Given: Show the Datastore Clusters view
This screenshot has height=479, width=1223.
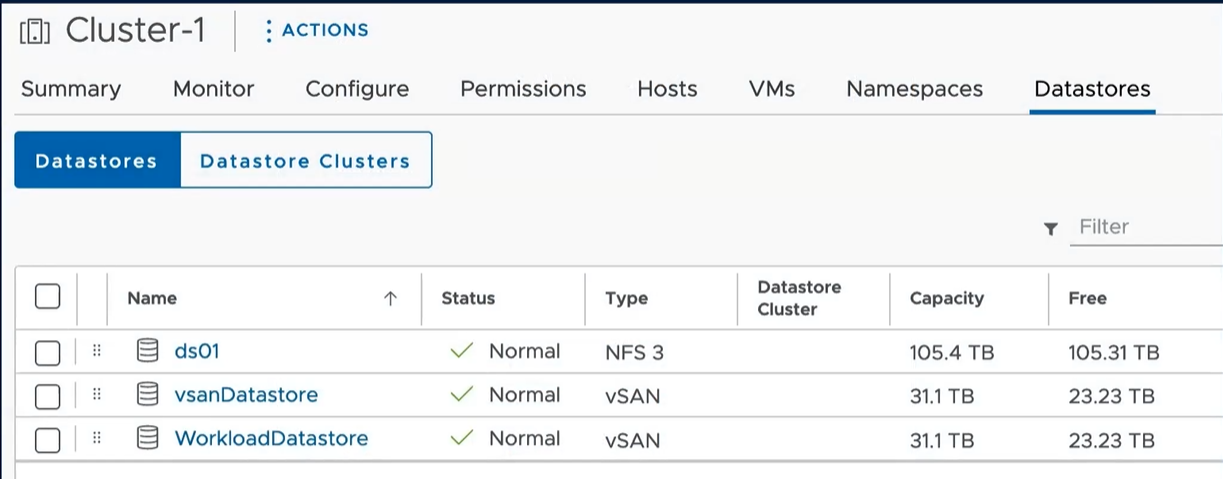Looking at the screenshot, I should [305, 161].
